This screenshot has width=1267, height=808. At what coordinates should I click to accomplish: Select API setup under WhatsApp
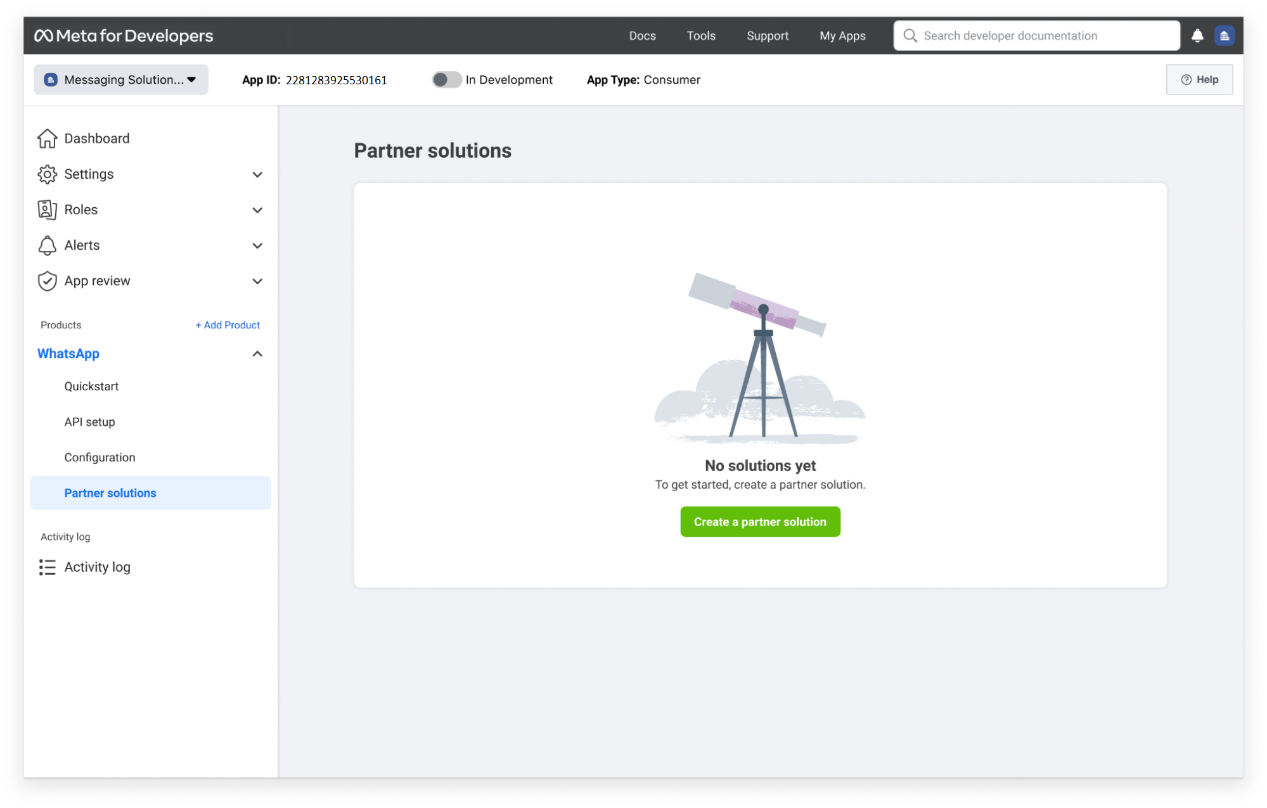(90, 422)
